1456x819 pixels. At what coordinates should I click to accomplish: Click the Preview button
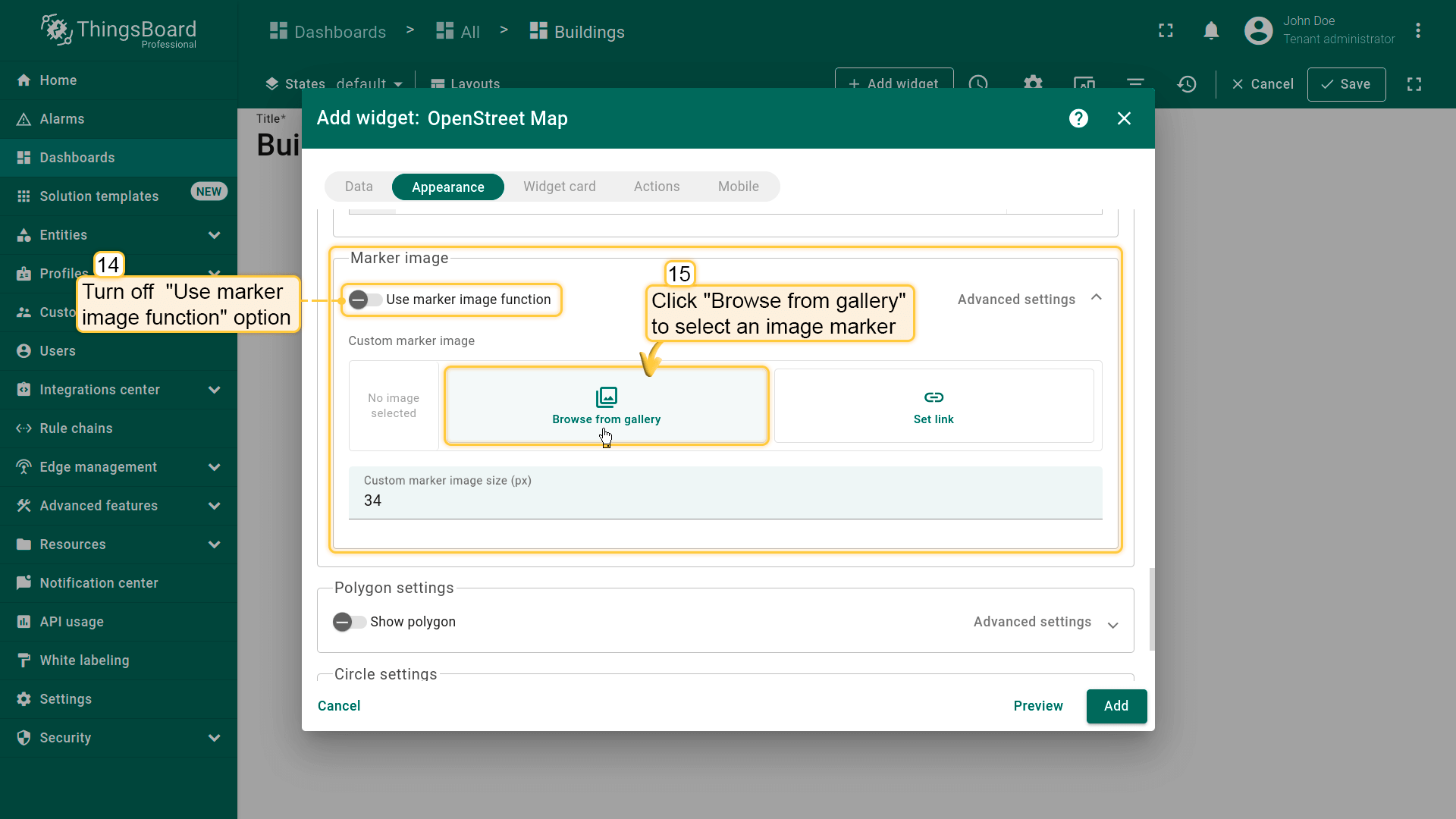pos(1037,706)
